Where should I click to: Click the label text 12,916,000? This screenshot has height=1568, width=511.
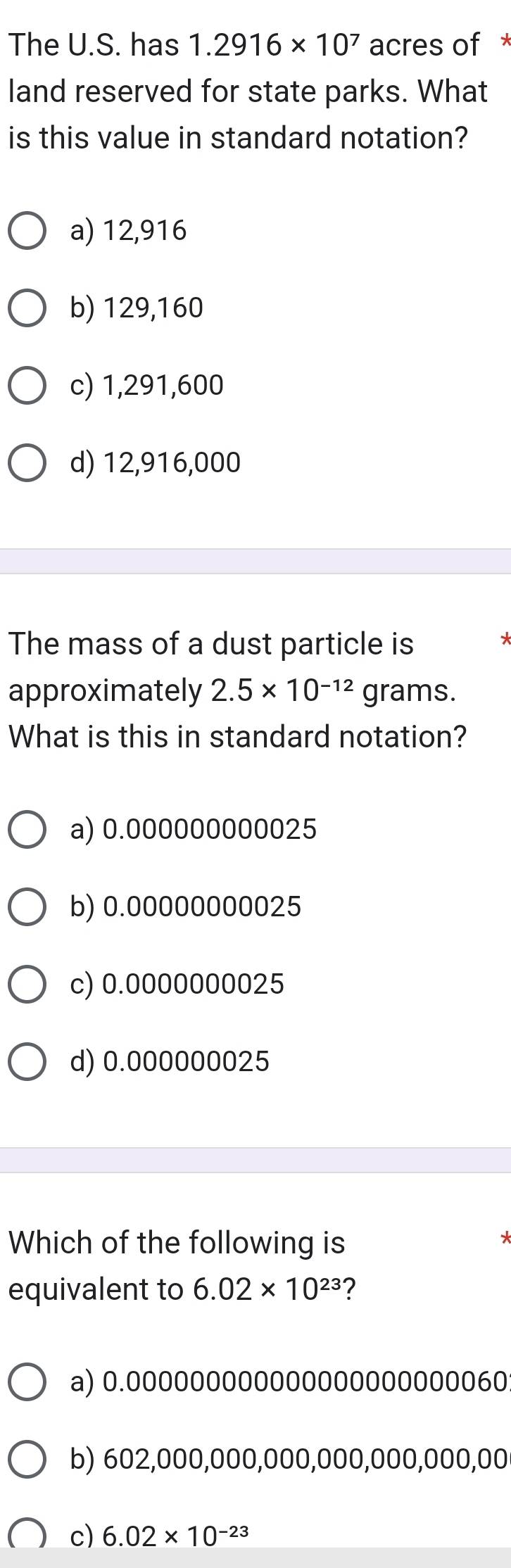(172, 463)
